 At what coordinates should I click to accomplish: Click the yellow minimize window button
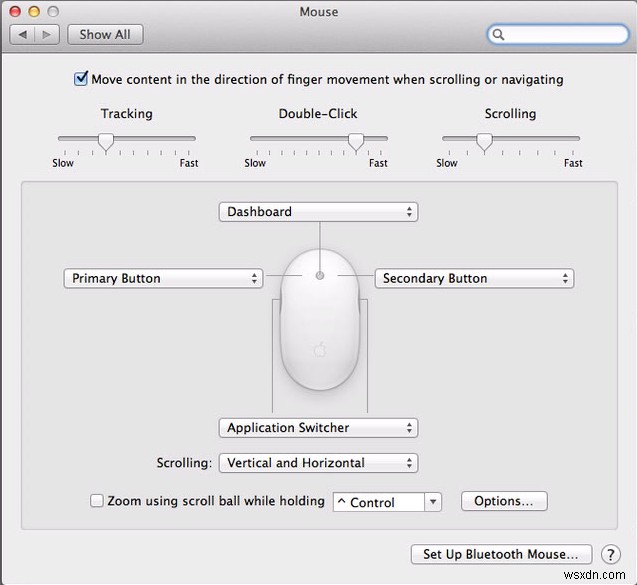[34, 11]
